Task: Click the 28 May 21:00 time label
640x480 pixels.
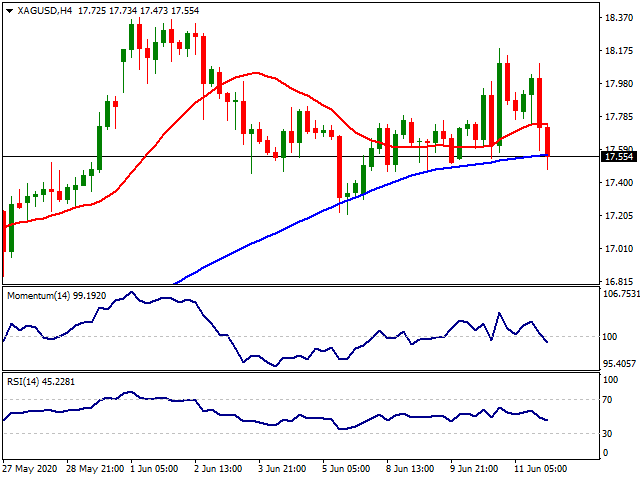Action: [95, 469]
